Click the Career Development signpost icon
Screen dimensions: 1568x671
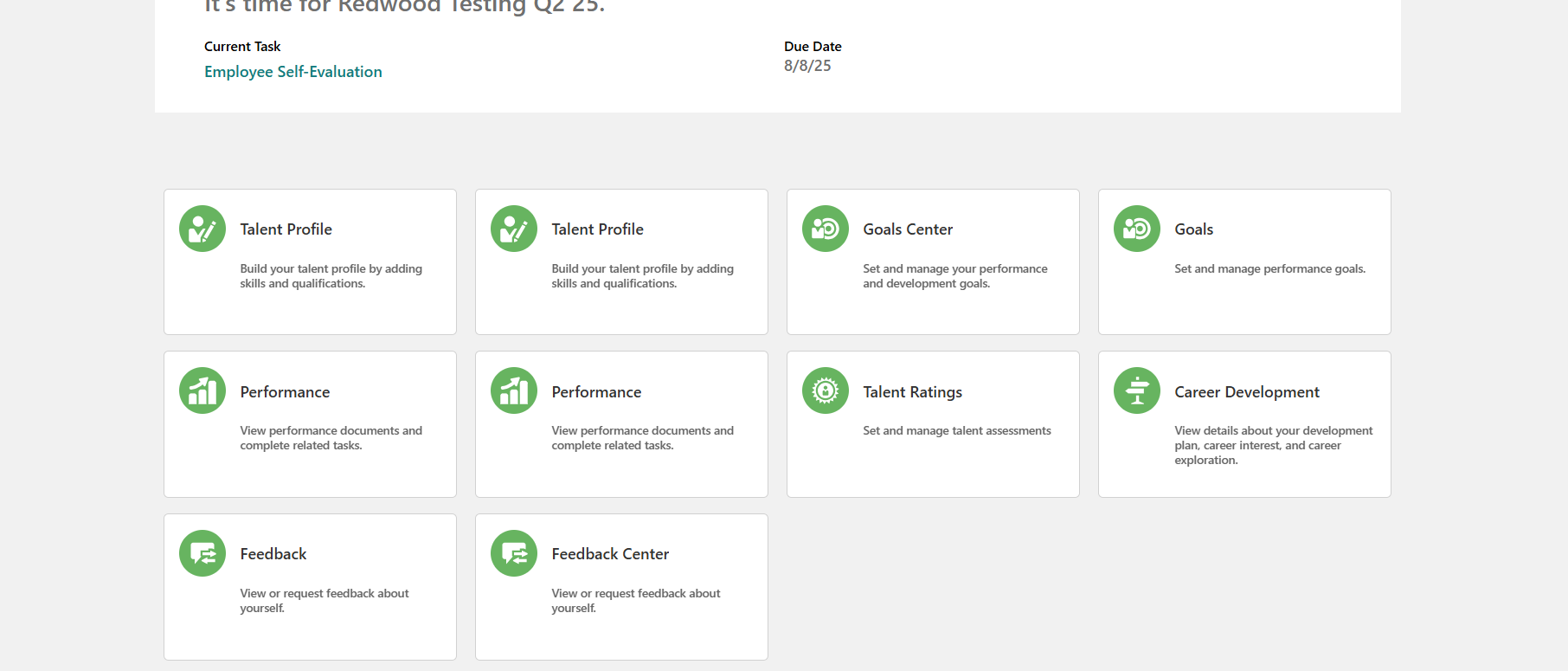1136,390
